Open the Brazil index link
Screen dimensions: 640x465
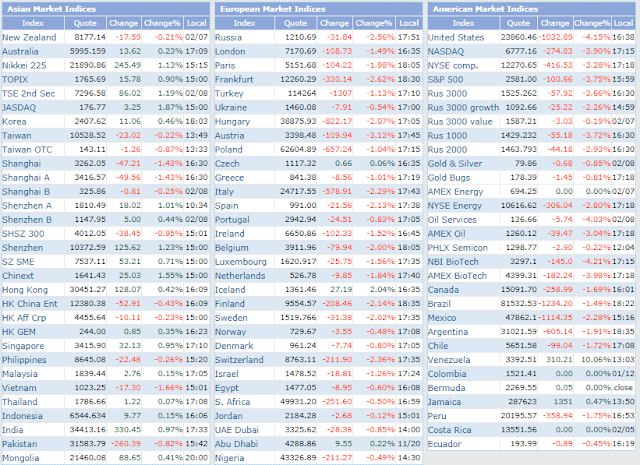(x=439, y=304)
